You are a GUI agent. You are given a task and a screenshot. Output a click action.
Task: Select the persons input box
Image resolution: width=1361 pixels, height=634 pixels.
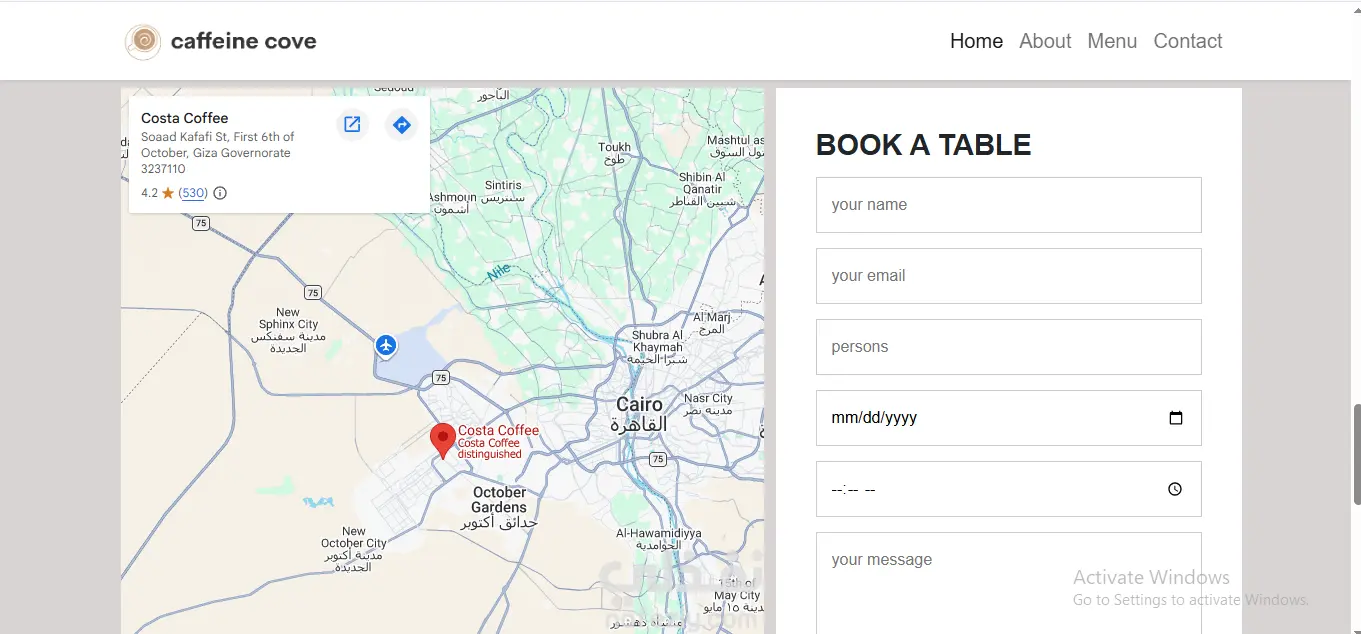1008,347
